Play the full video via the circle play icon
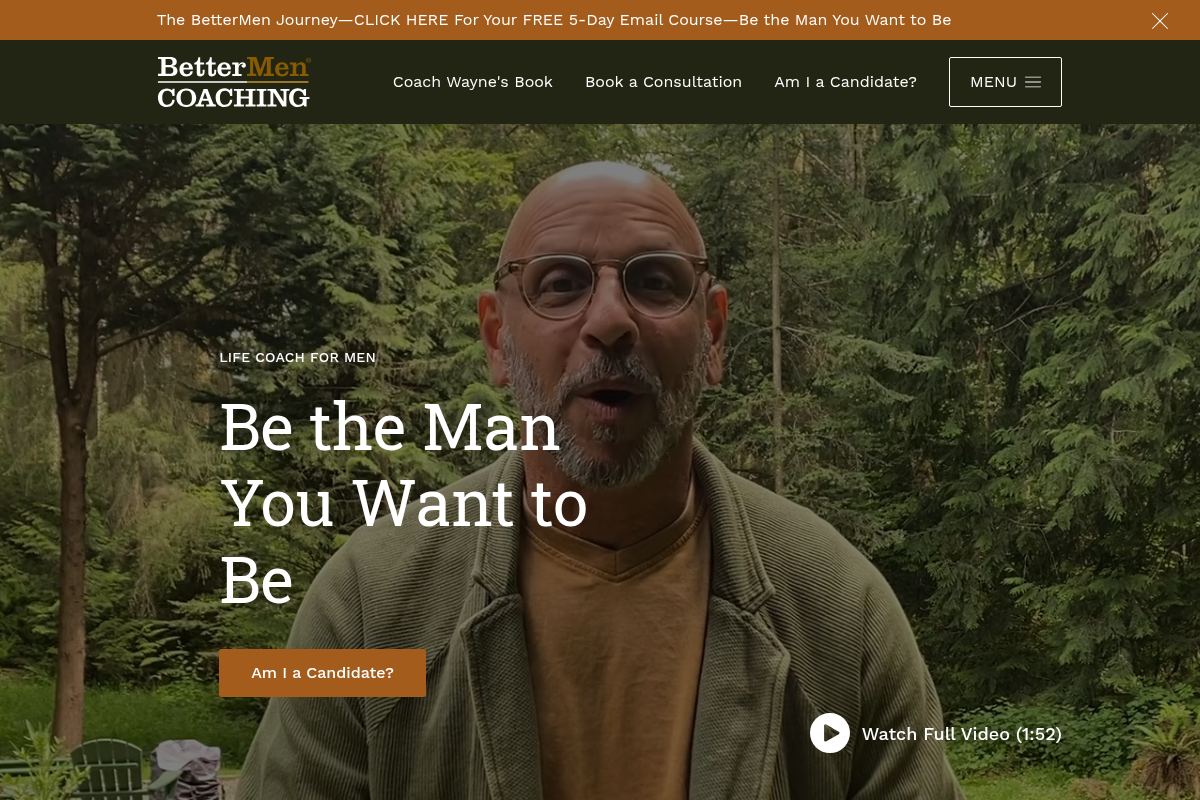 [830, 733]
